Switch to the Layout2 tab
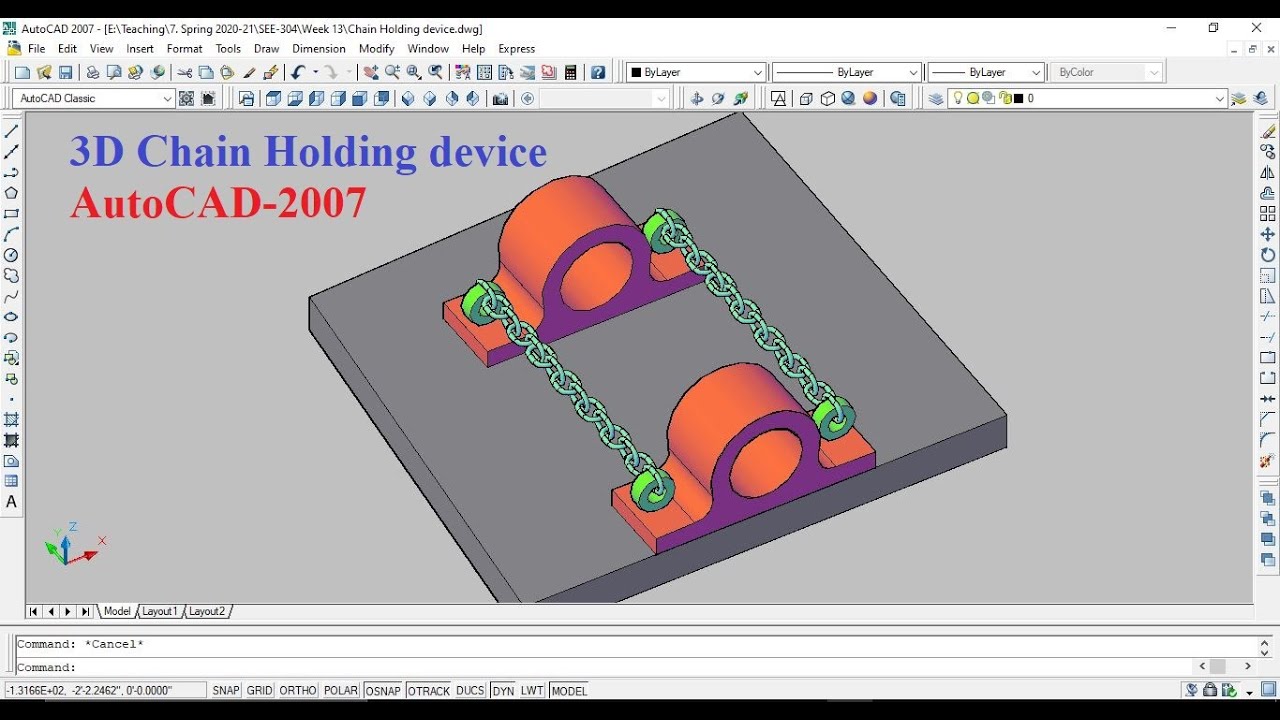The image size is (1280, 720). 207,611
